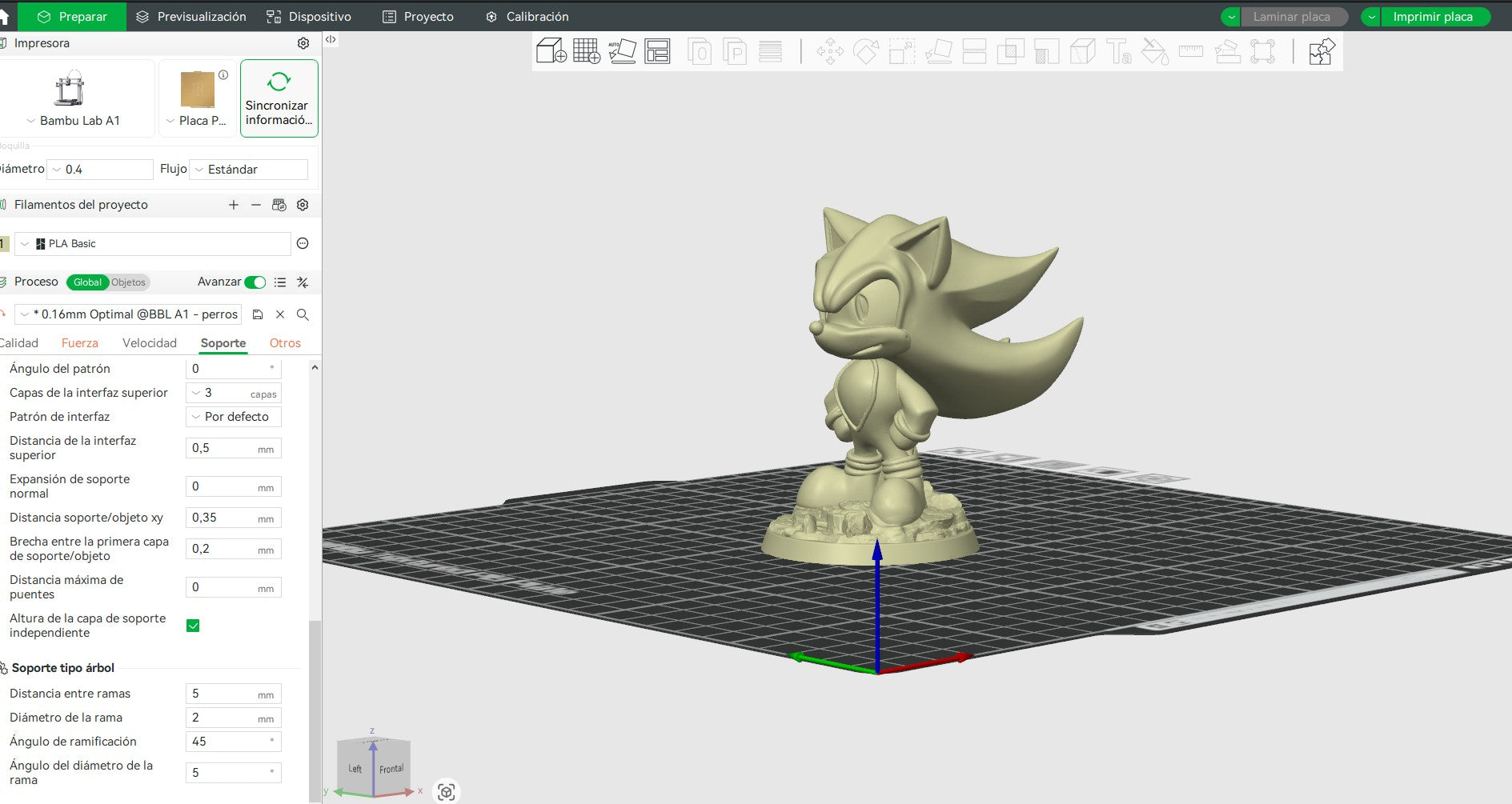Click the filament 1 color swatch
The image size is (1512, 804).
click(x=4, y=243)
